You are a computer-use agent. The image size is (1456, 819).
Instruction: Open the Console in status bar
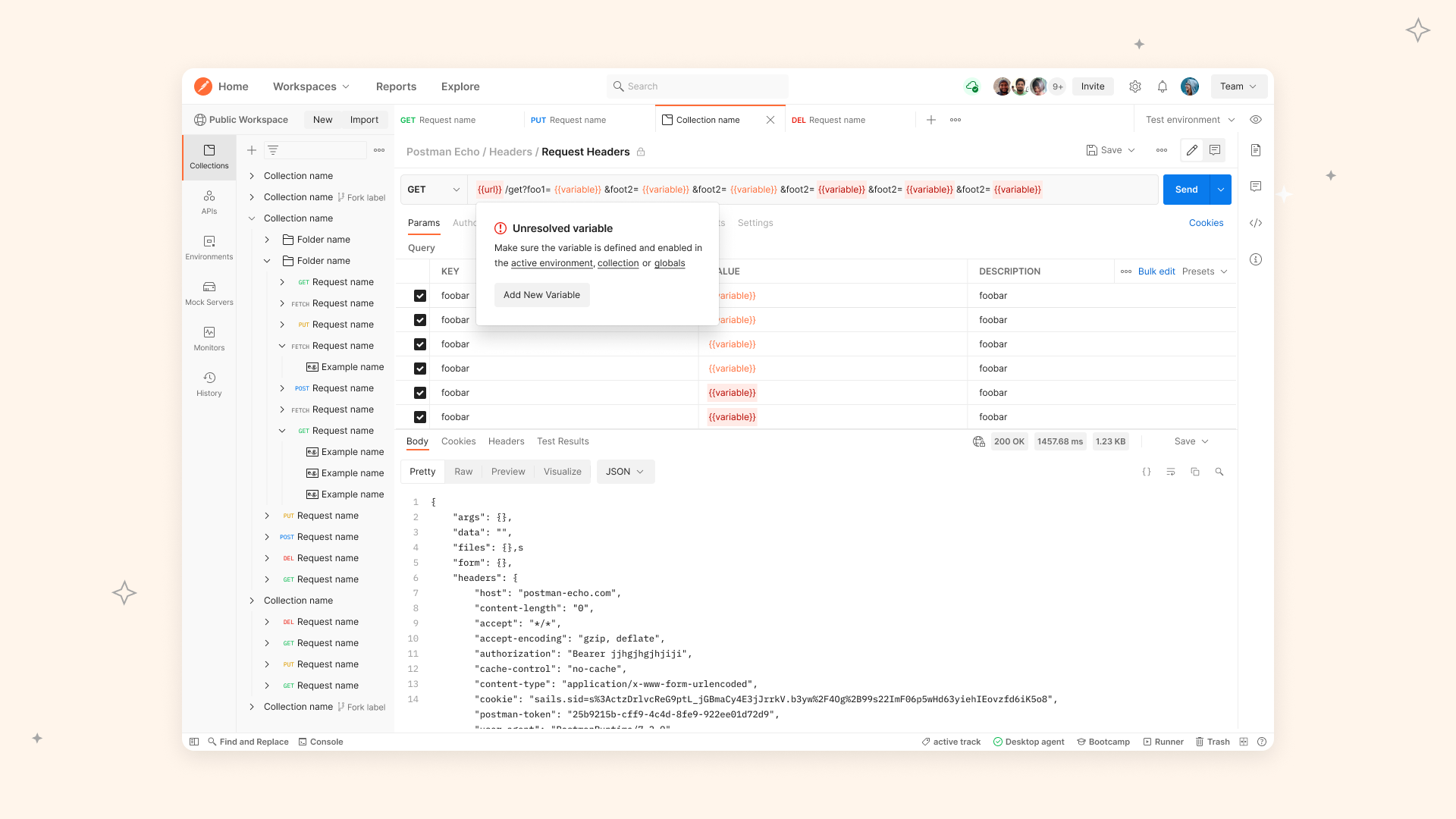click(321, 742)
